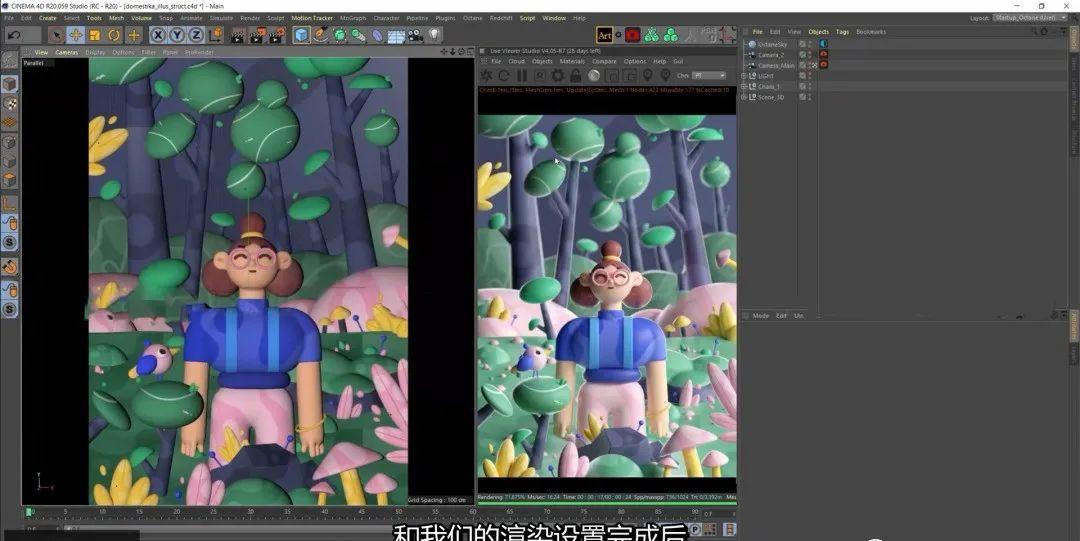Select the Move tool

(76, 35)
